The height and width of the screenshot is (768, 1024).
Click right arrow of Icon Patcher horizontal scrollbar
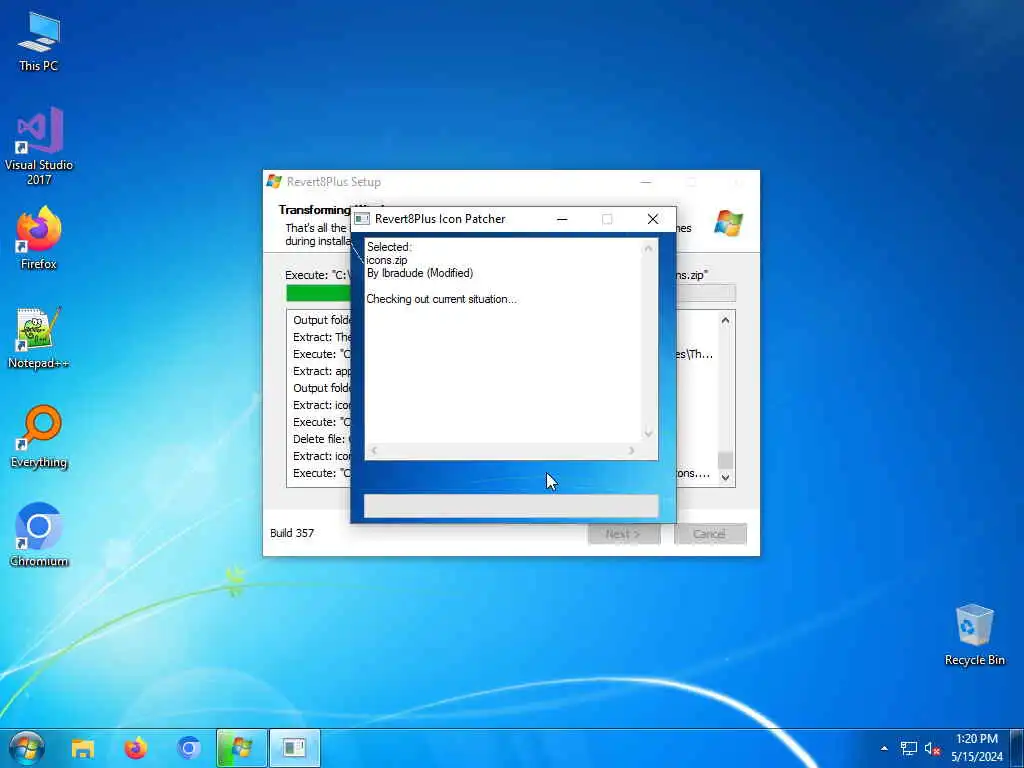[632, 451]
